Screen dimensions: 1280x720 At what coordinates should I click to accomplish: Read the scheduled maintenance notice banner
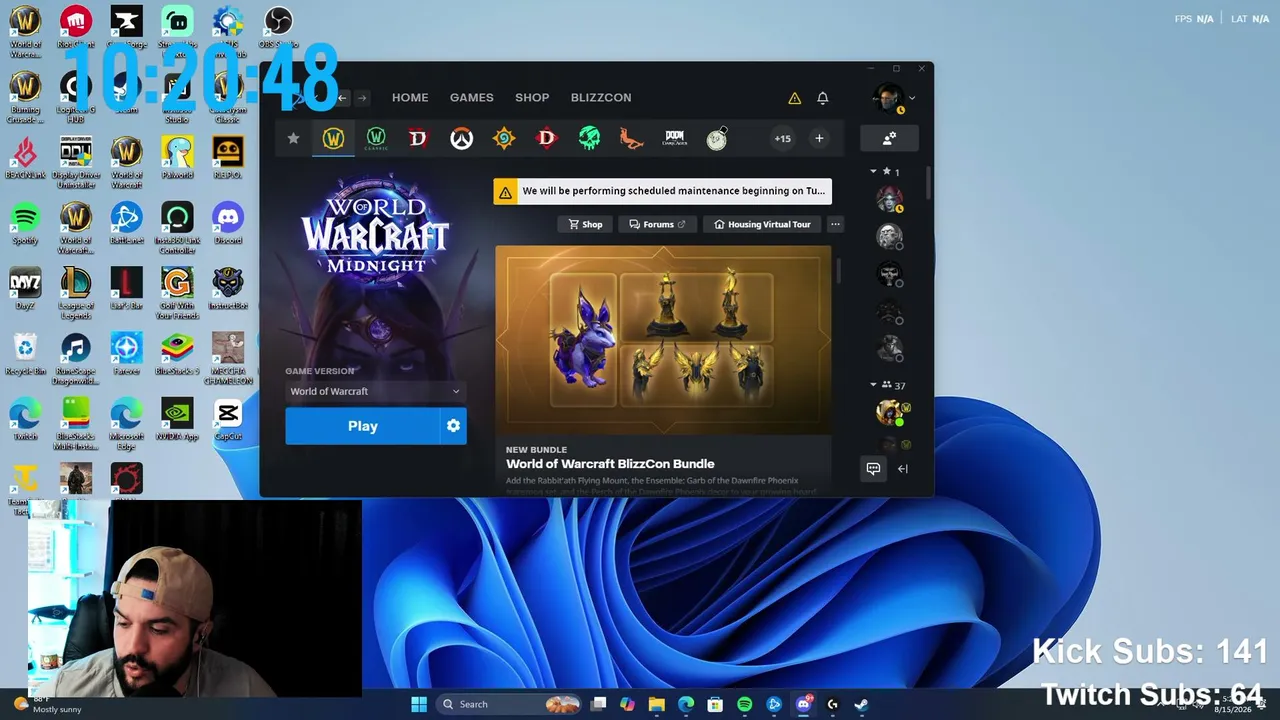(x=662, y=191)
